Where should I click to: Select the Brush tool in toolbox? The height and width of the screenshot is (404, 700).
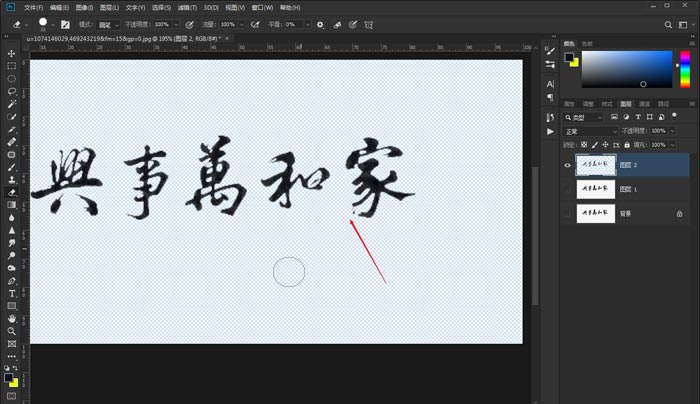coord(12,167)
